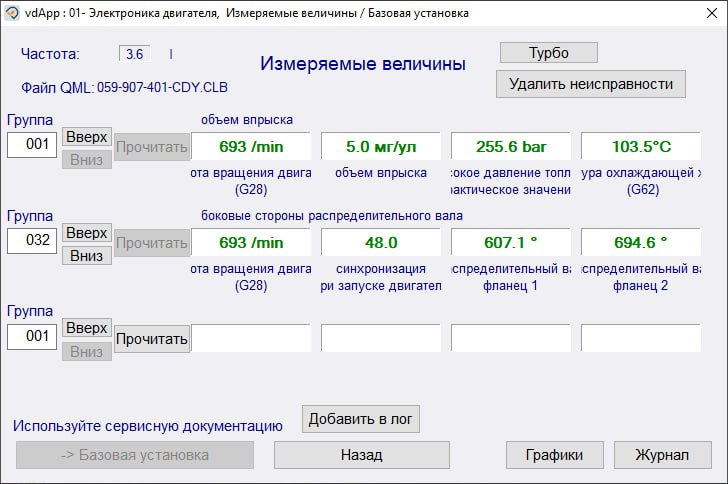Click the enabled Прочитать button in the bottom group
This screenshot has height=484, width=728.
coord(152,339)
